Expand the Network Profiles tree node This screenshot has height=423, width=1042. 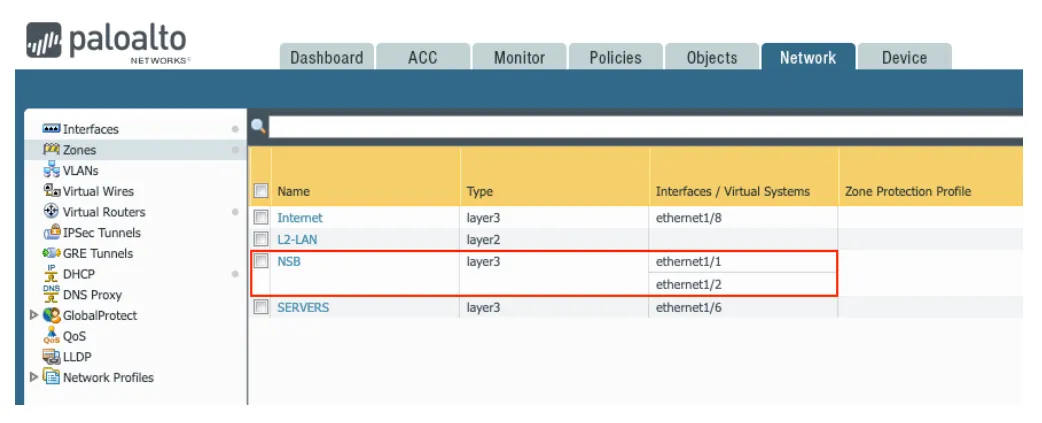pyautogui.click(x=34, y=377)
